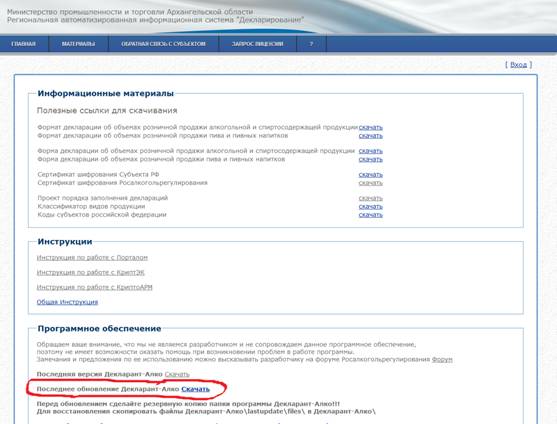Open the Росалкогольрегулирования Форум link
The width and height of the screenshot is (557, 424).
442,359
